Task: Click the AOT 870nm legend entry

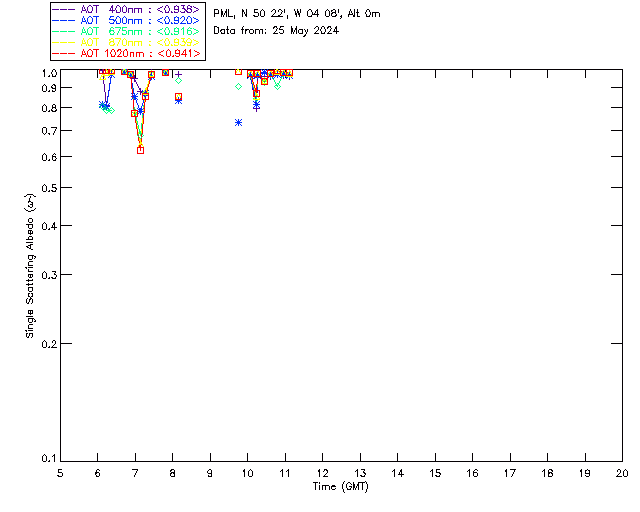Action: (128, 42)
